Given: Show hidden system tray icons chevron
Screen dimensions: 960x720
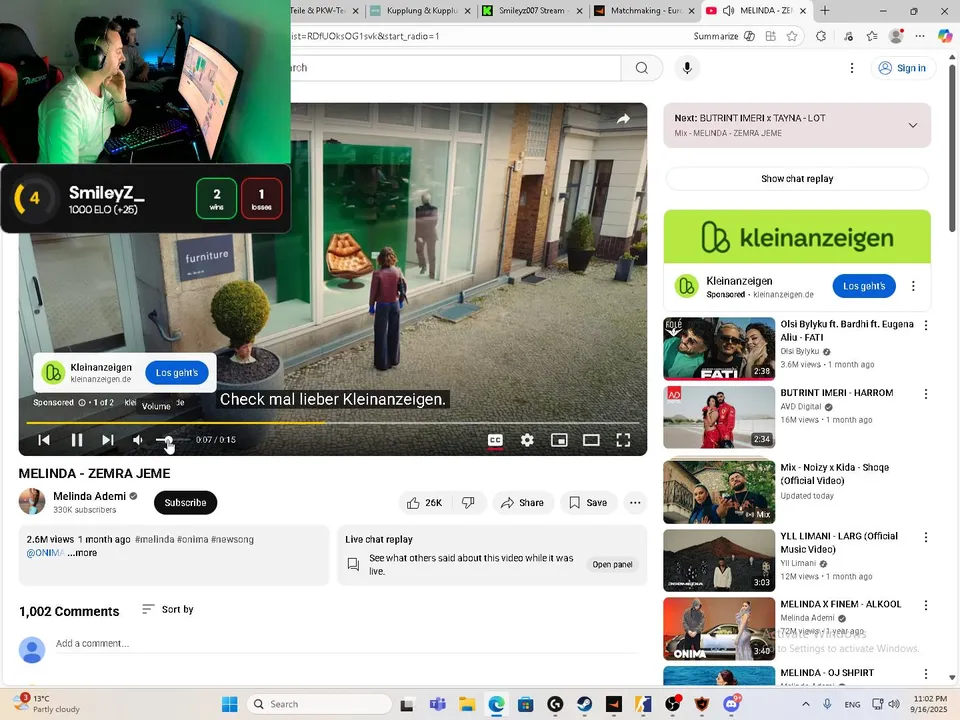Looking at the screenshot, I should click(806, 704).
